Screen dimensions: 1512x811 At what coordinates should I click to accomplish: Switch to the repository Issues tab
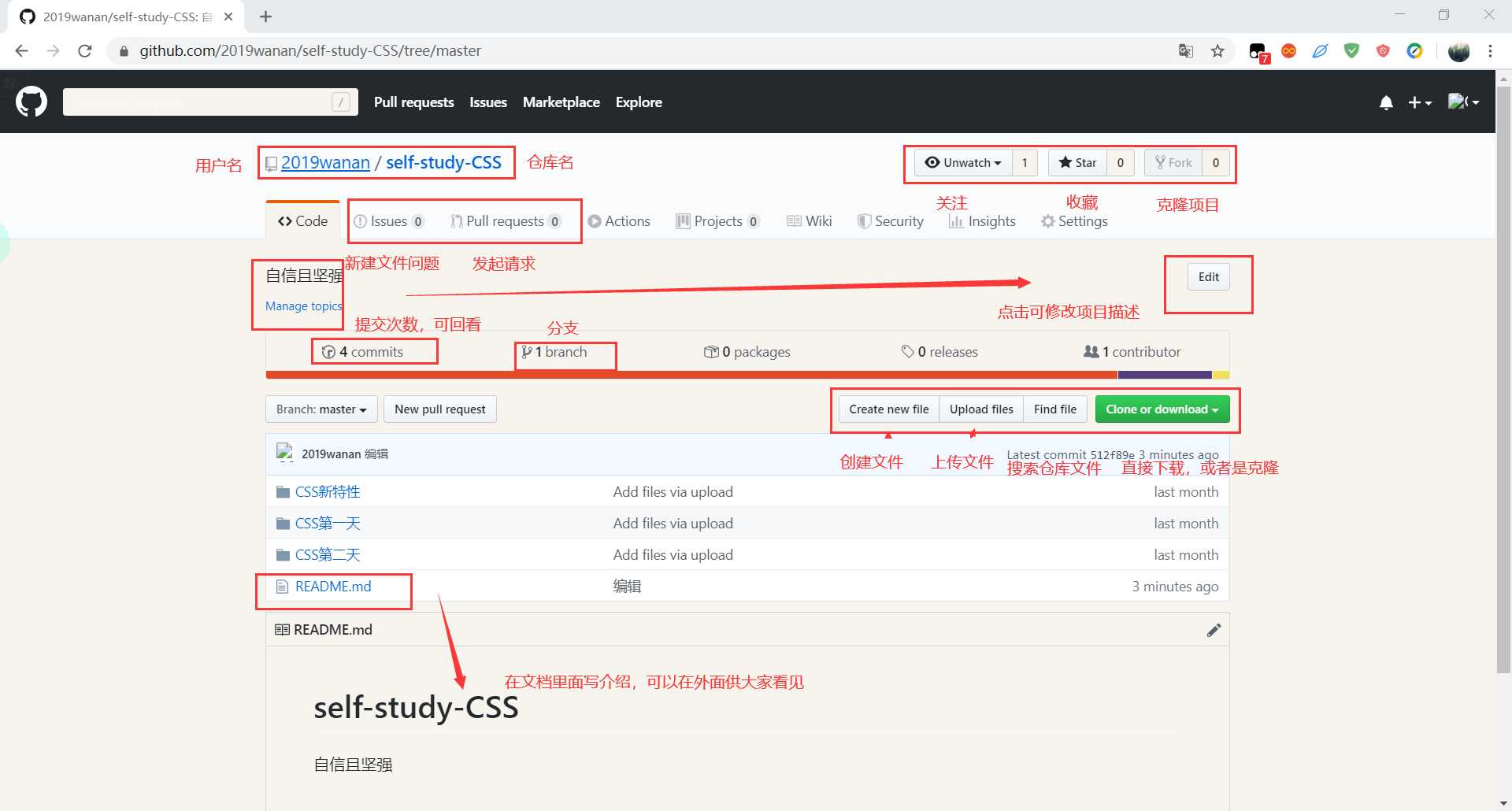tap(389, 221)
